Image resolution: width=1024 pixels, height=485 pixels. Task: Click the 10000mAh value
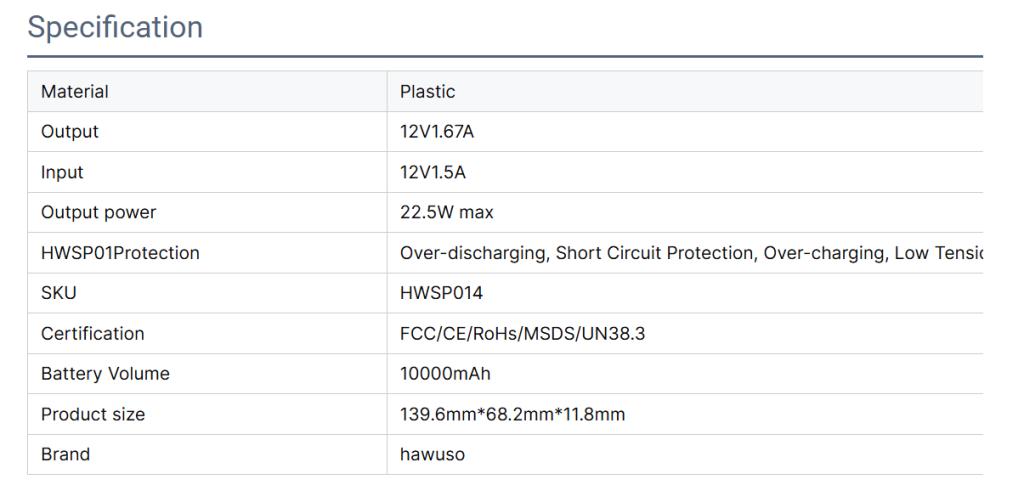(445, 374)
